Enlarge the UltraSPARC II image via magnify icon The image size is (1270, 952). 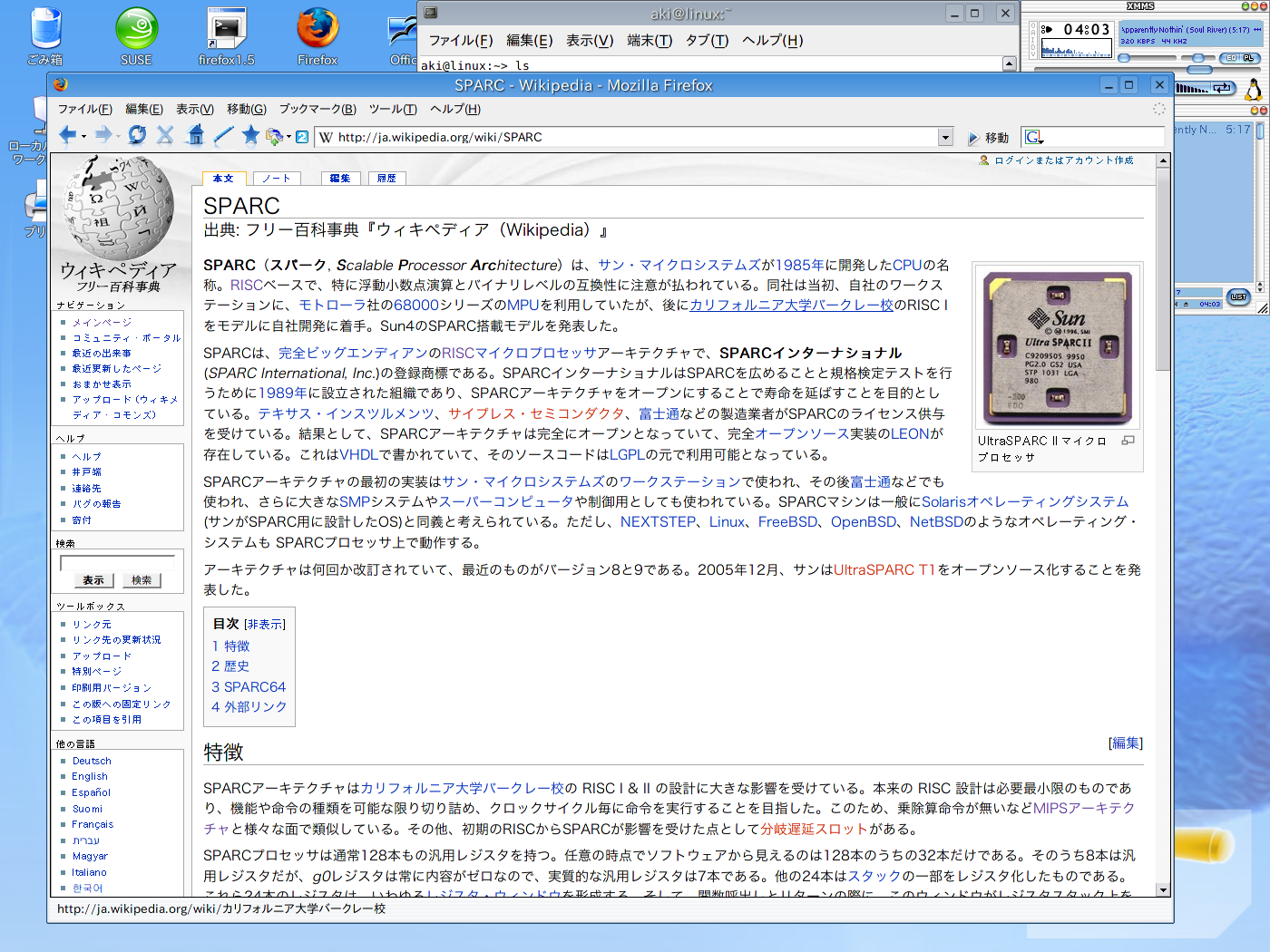tap(1128, 441)
